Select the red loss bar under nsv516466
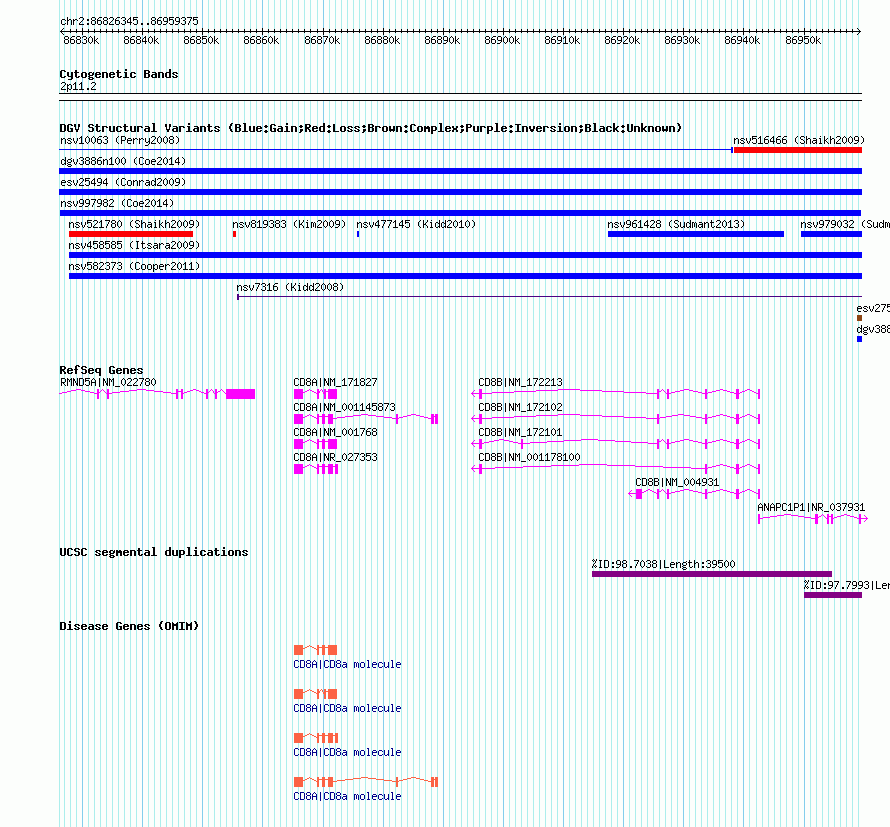 (797, 150)
